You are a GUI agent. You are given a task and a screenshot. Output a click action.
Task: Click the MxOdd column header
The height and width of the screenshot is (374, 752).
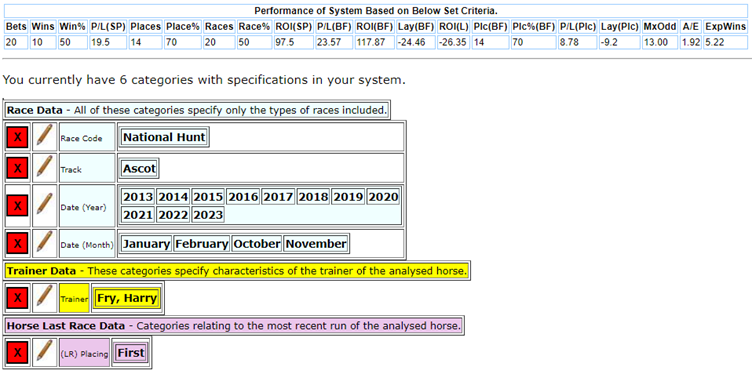coord(660,26)
